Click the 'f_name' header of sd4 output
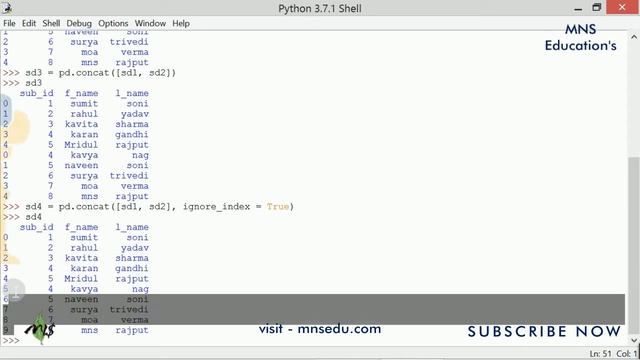This screenshot has height=360, width=640. (81, 227)
